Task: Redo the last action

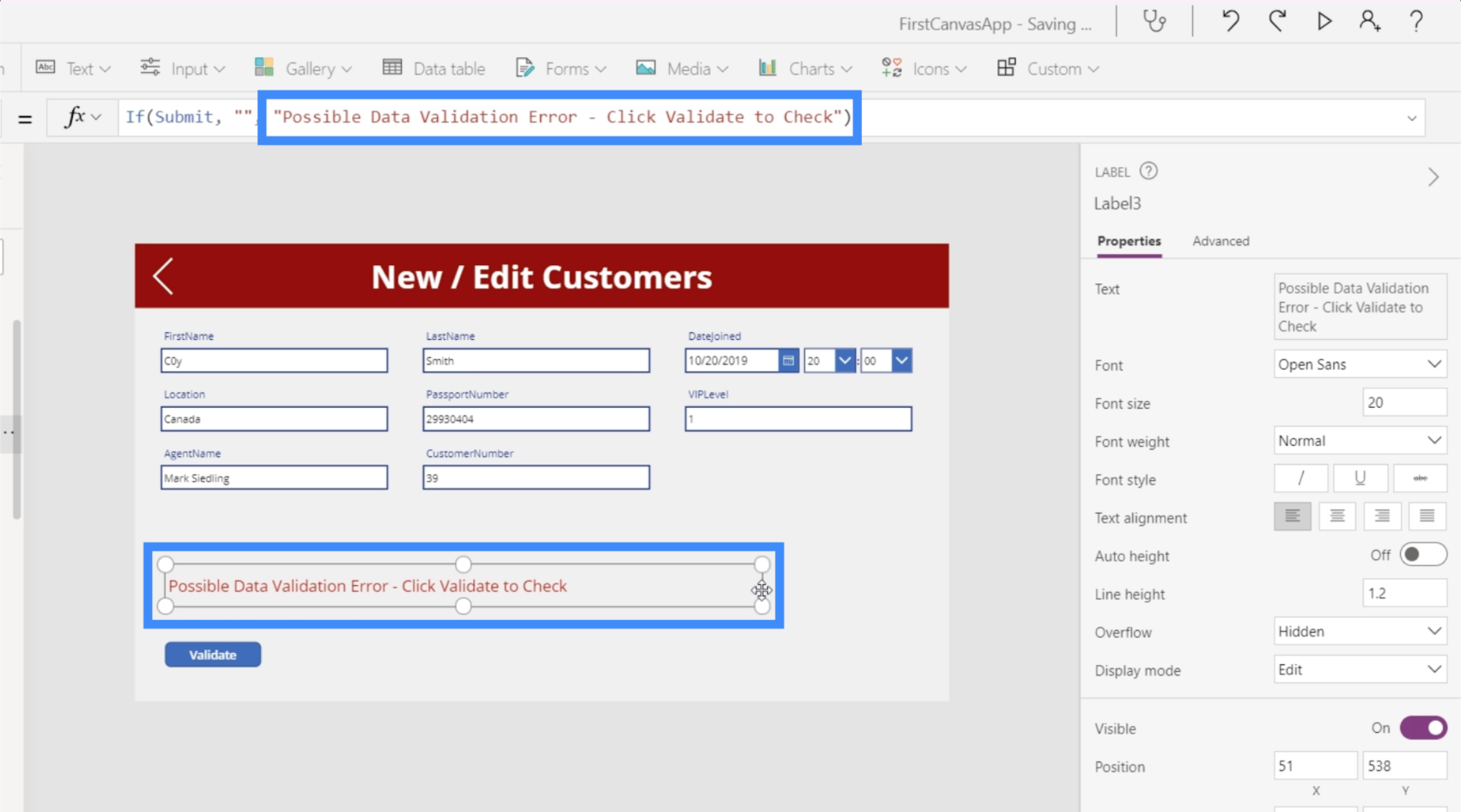Action: pyautogui.click(x=1278, y=21)
